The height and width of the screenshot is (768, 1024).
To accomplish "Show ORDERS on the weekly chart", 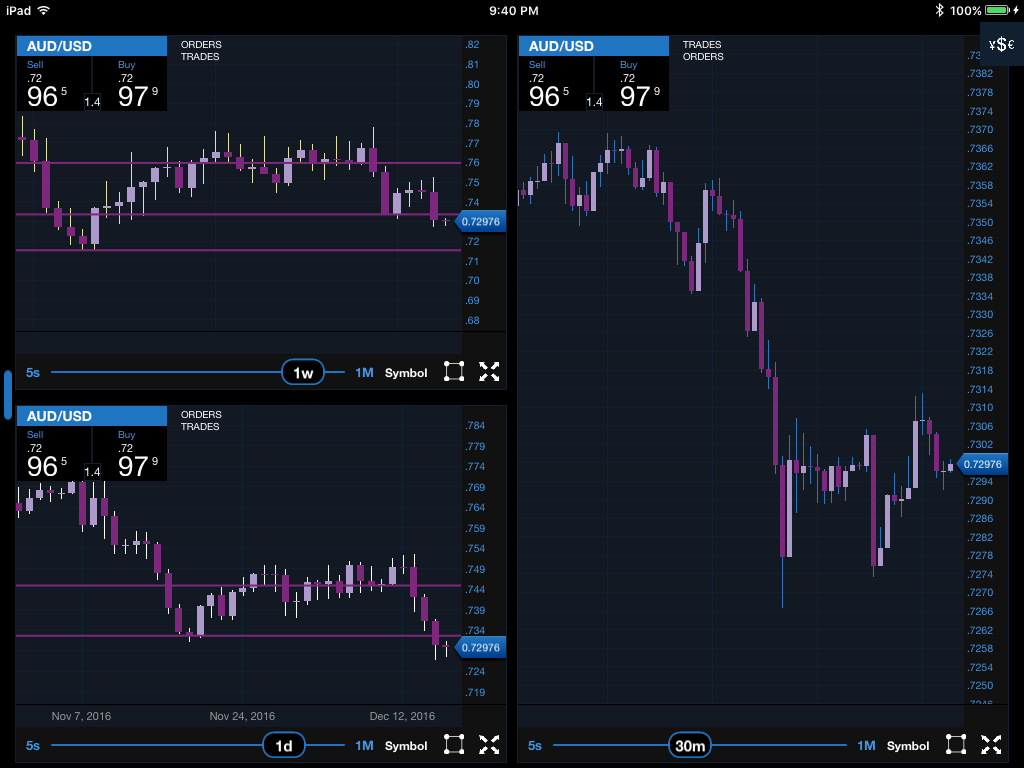I will click(x=201, y=45).
